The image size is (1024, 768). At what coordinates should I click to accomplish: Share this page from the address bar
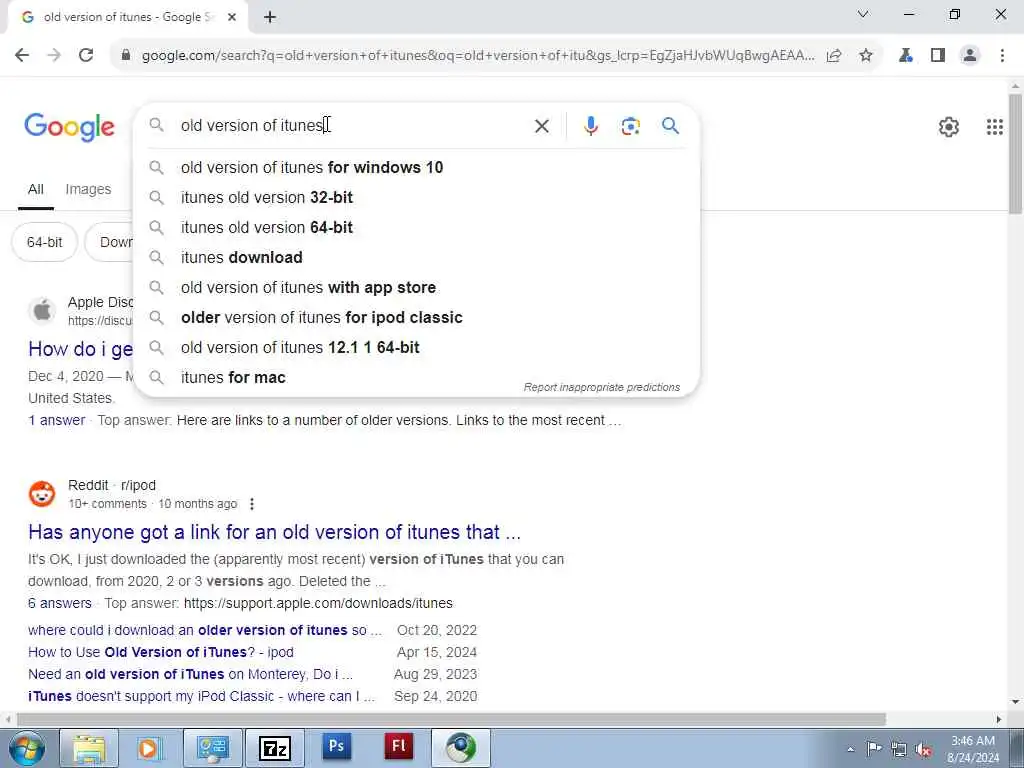[834, 56]
